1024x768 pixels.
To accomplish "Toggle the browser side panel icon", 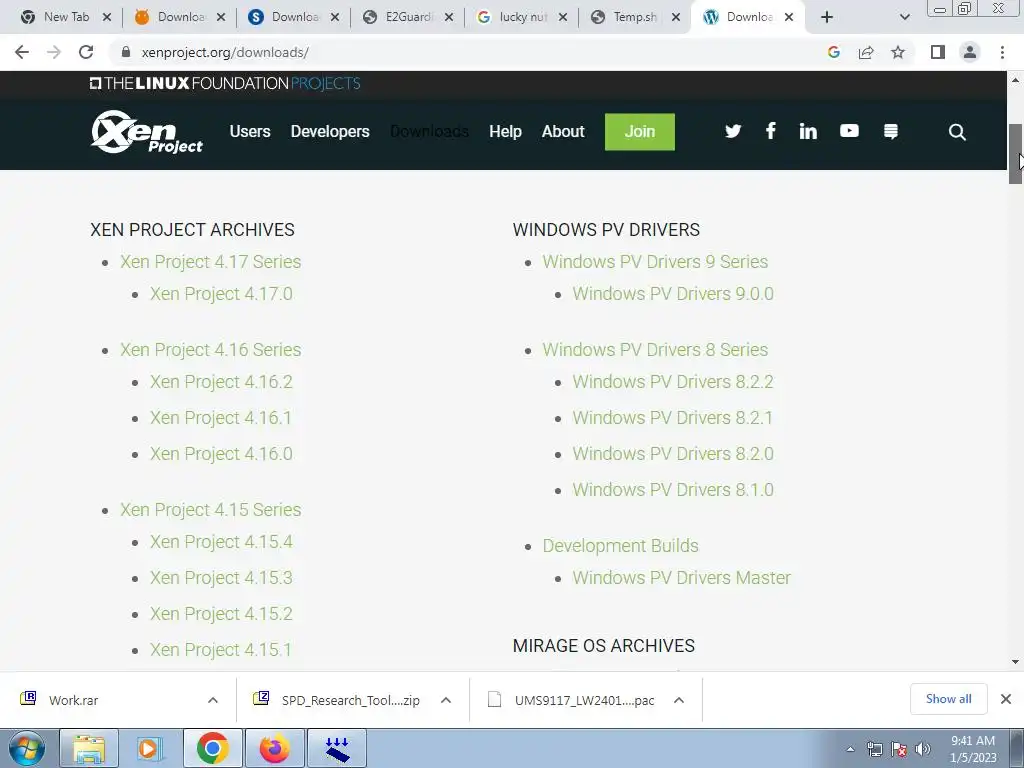I will coord(938,52).
